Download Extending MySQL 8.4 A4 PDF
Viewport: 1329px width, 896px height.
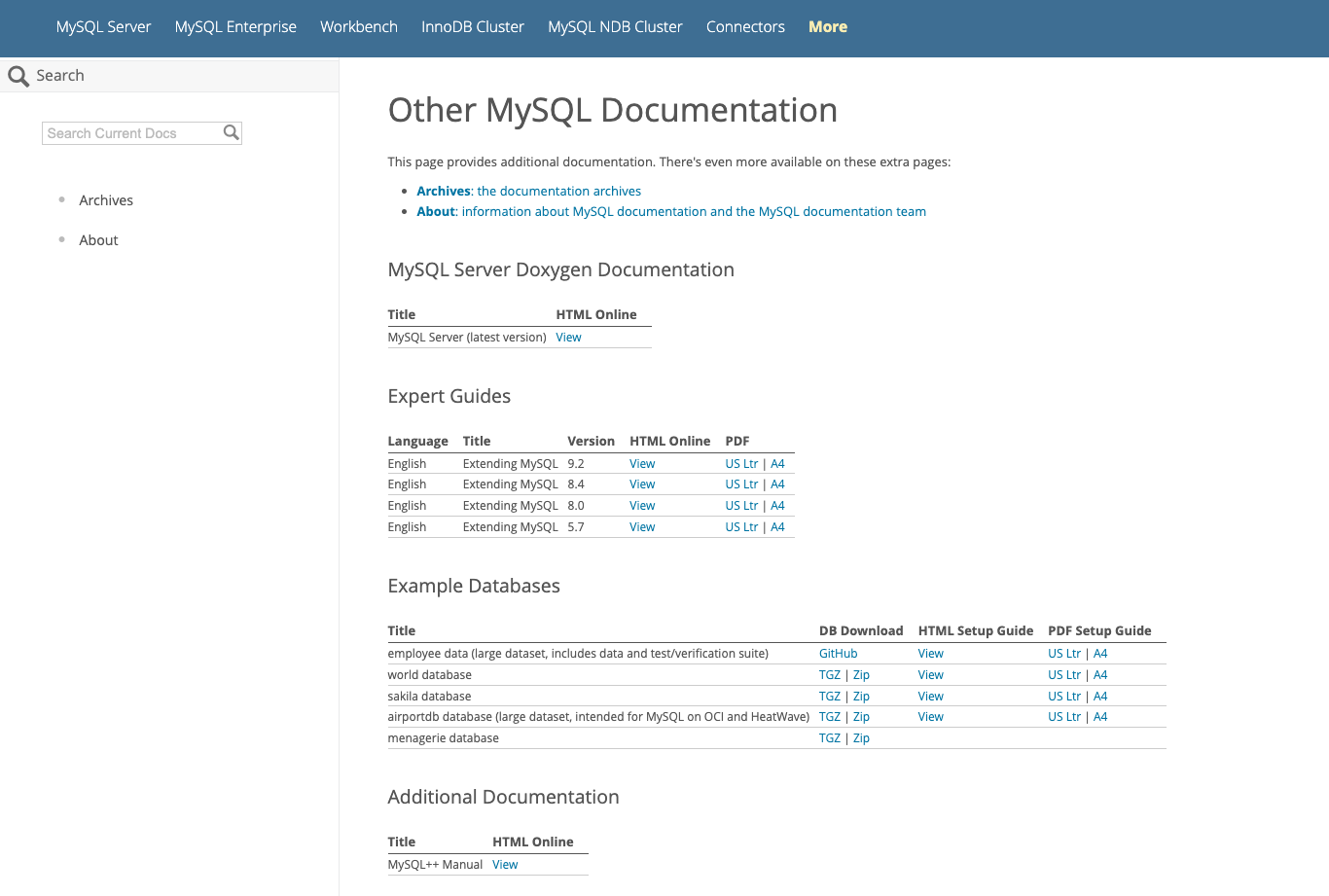coord(777,484)
